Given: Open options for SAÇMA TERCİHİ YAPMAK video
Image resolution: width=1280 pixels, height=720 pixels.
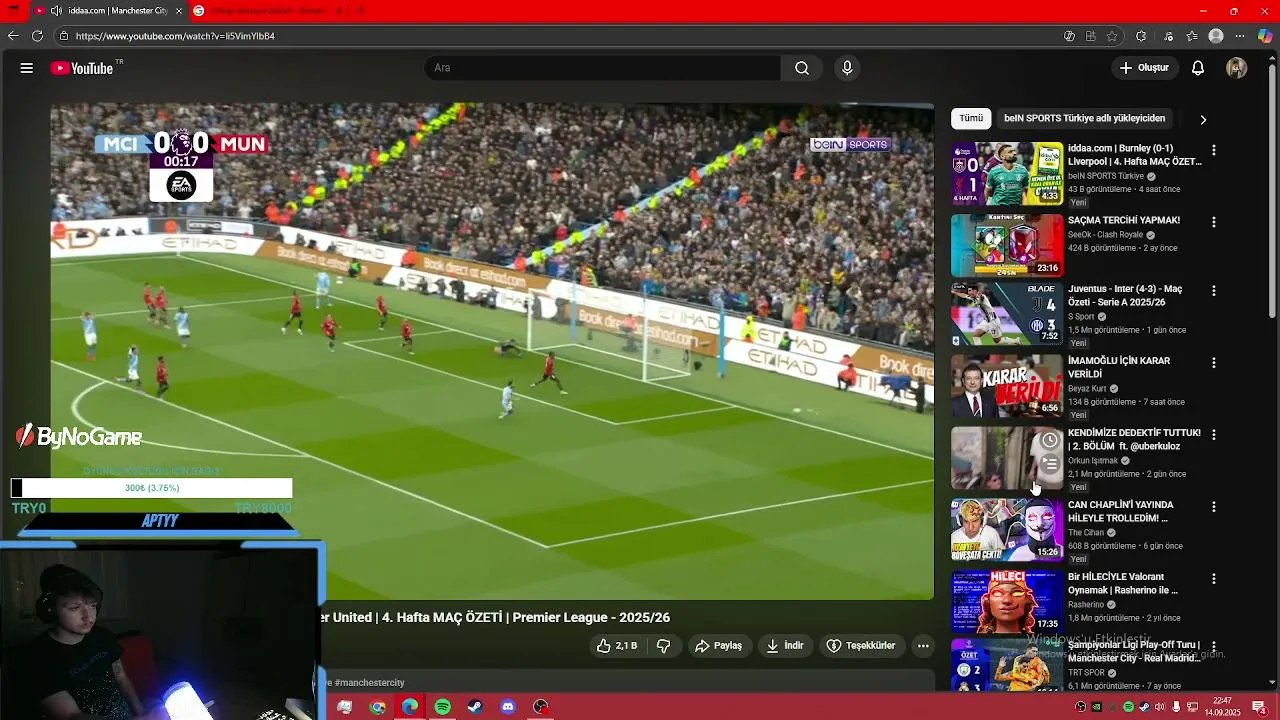Looking at the screenshot, I should pyautogui.click(x=1214, y=222).
